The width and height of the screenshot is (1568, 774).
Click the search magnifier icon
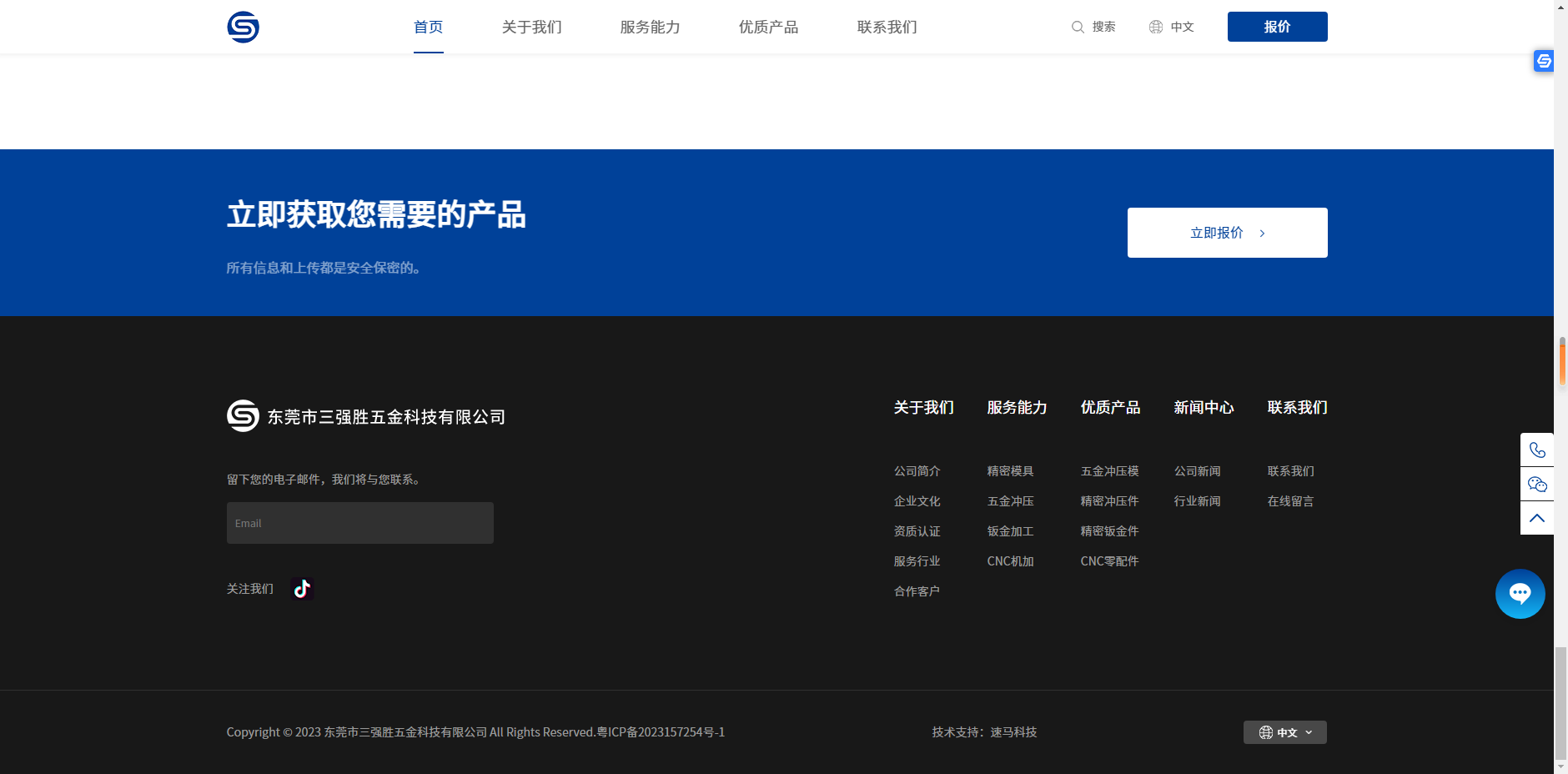[x=1078, y=27]
